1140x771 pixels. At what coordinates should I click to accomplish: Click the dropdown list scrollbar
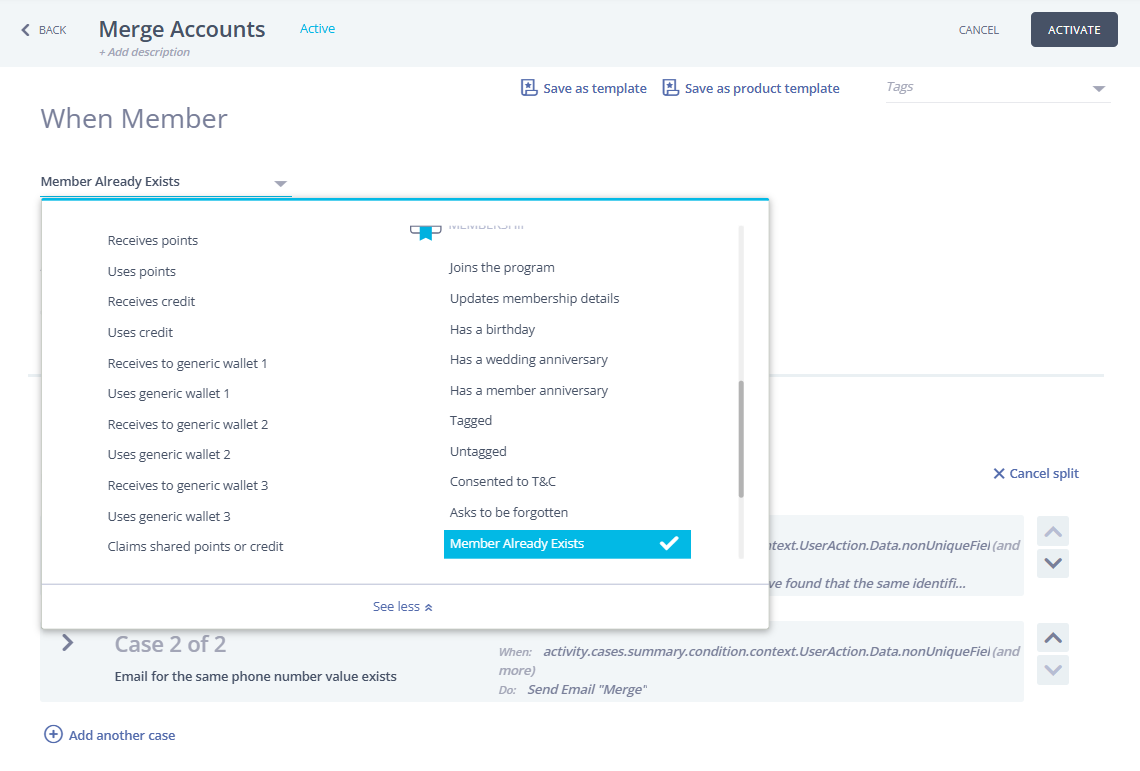pos(741,440)
